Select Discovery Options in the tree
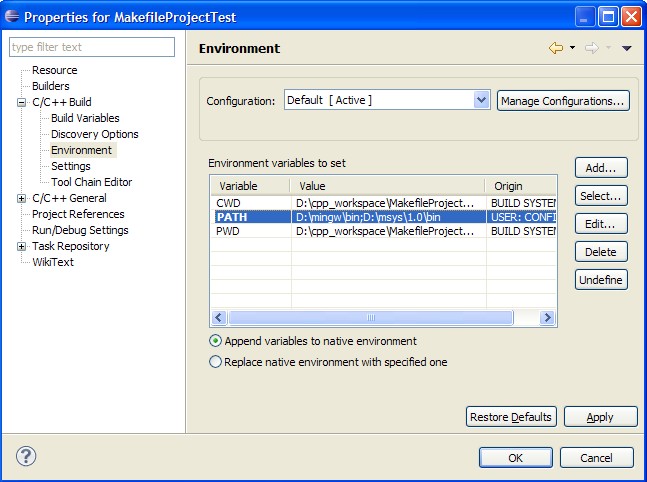Screen dimensions: 647x482 pyautogui.click(x=94, y=134)
